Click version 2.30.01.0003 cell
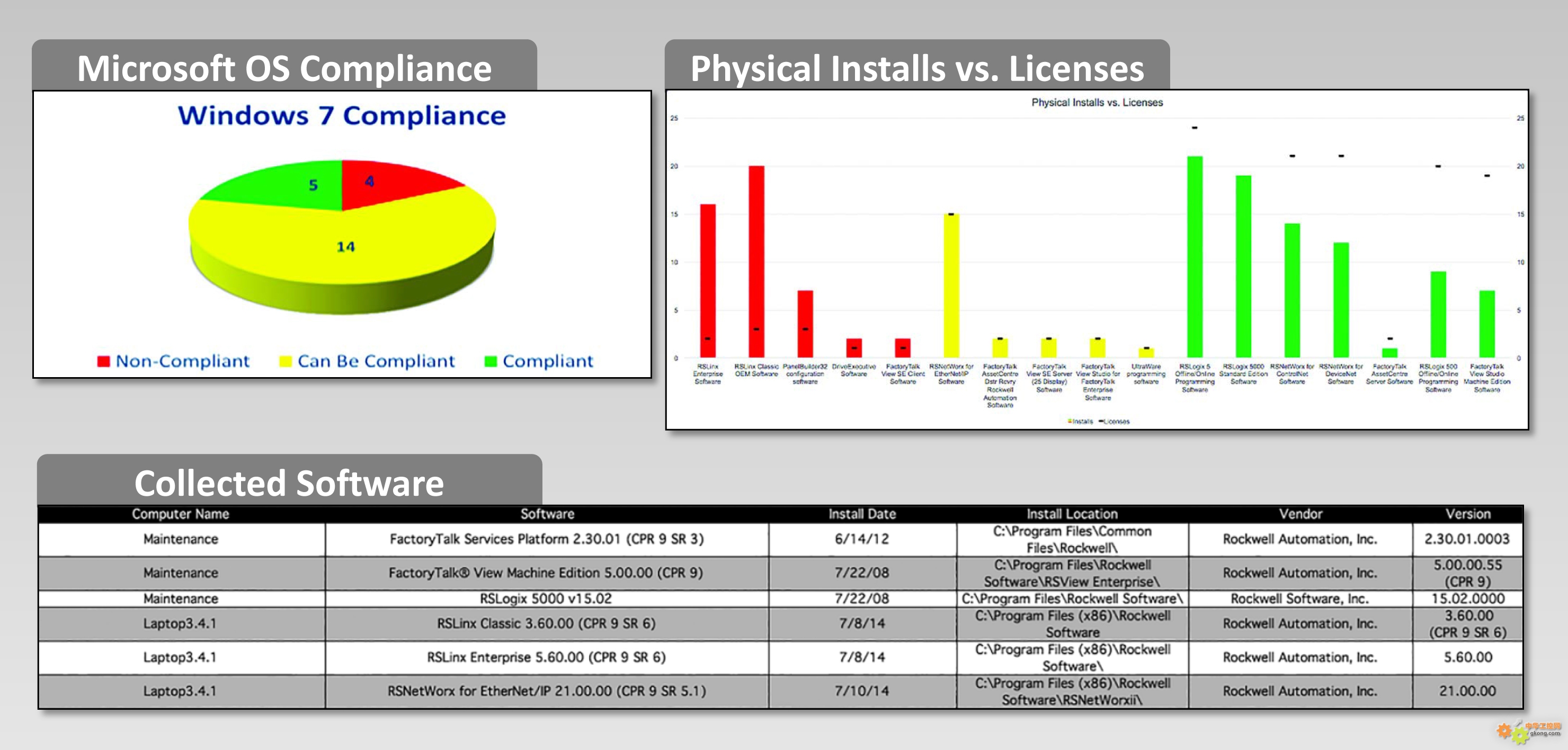The width and height of the screenshot is (1568, 750). coord(1467,539)
